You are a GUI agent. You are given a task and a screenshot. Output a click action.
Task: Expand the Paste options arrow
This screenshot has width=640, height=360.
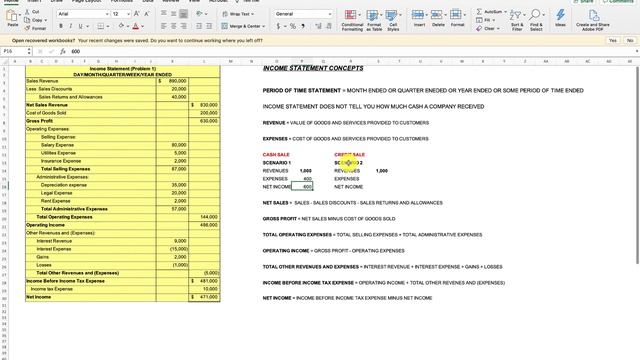(x=19, y=14)
